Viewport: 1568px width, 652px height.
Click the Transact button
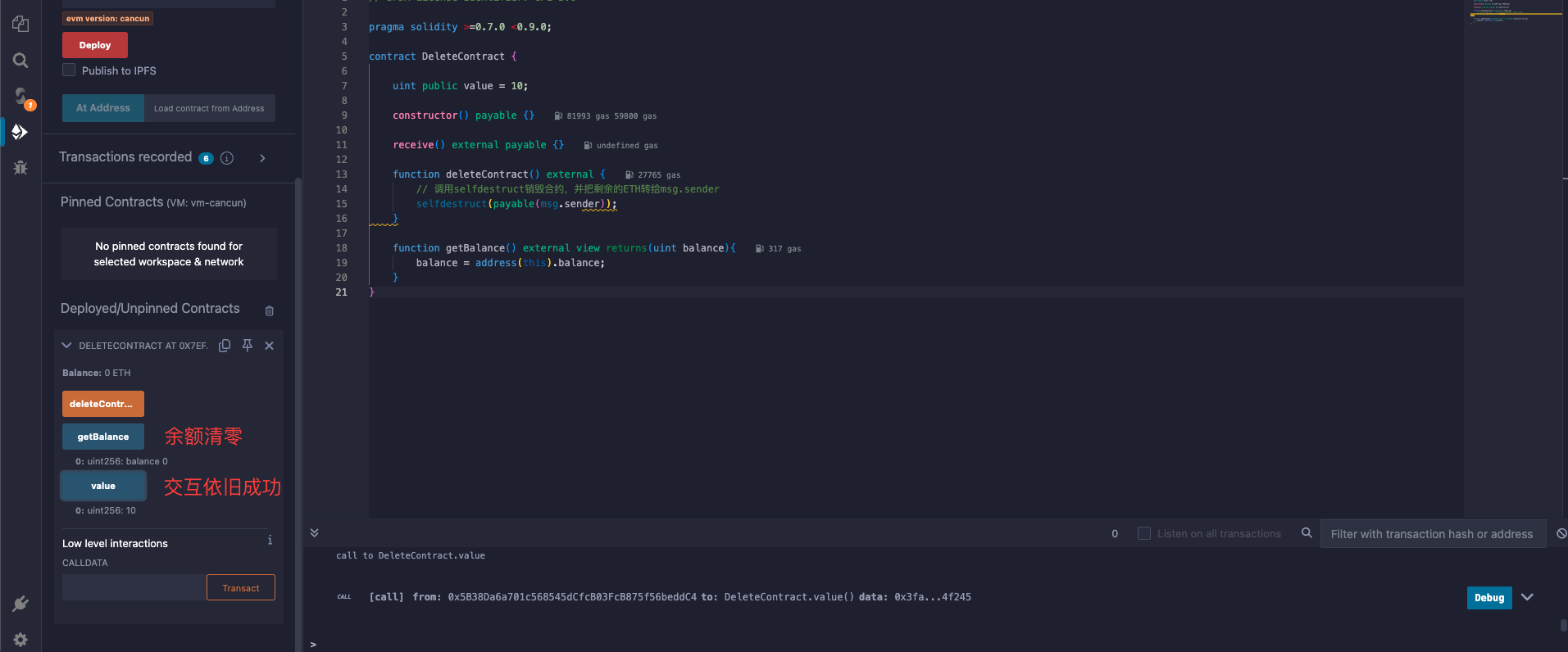click(x=241, y=588)
